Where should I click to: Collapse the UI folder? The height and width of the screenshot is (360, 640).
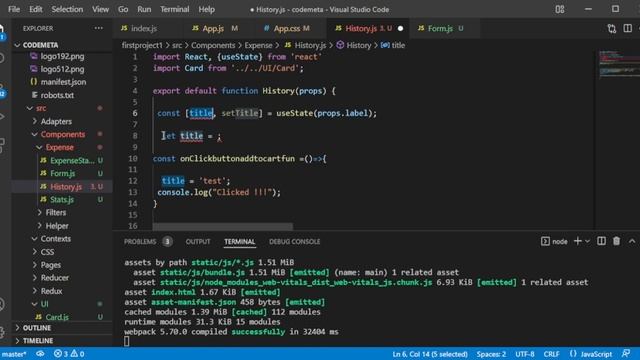pyautogui.click(x=35, y=304)
